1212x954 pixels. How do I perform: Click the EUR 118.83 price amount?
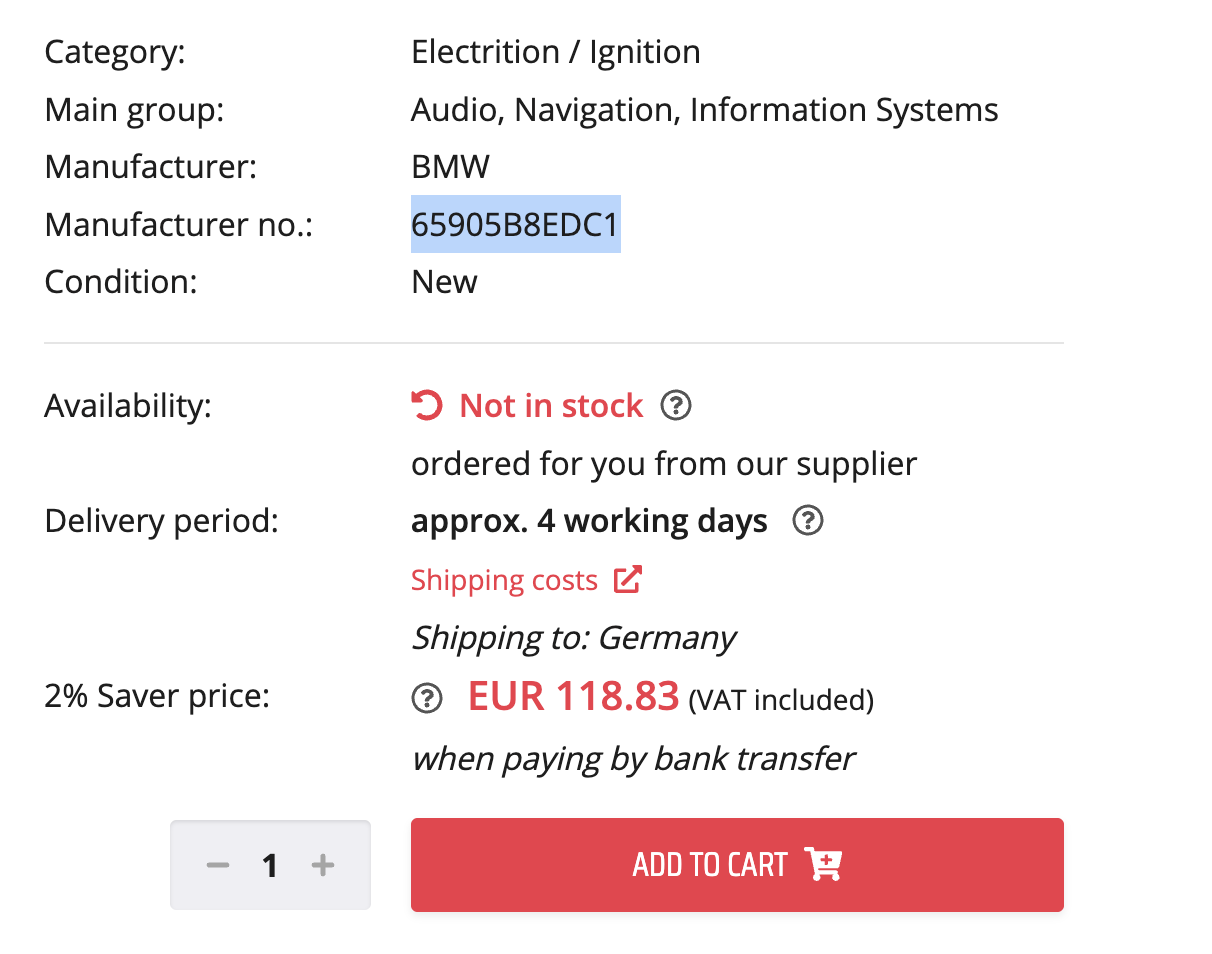pyautogui.click(x=573, y=696)
